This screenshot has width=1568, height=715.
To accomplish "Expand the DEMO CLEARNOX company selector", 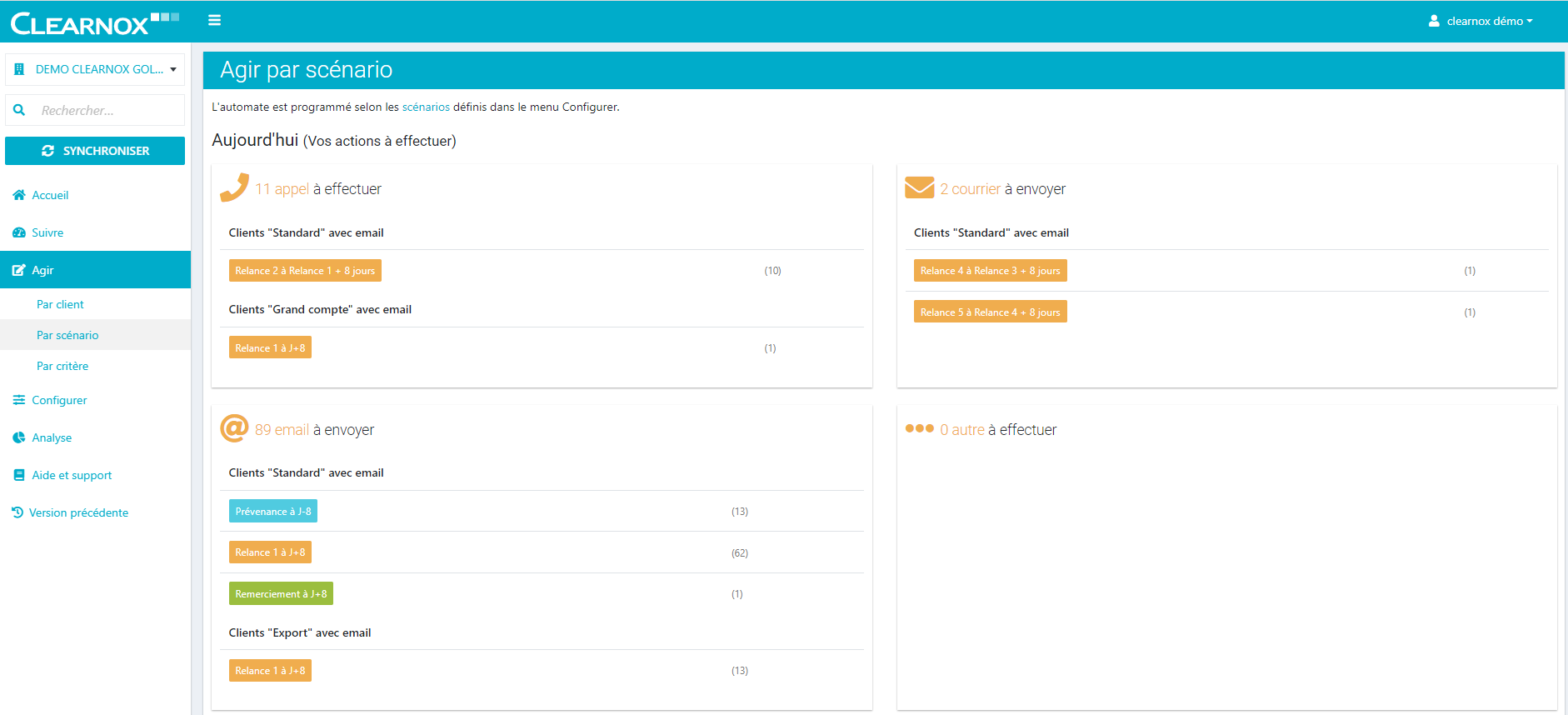I will pyautogui.click(x=95, y=69).
